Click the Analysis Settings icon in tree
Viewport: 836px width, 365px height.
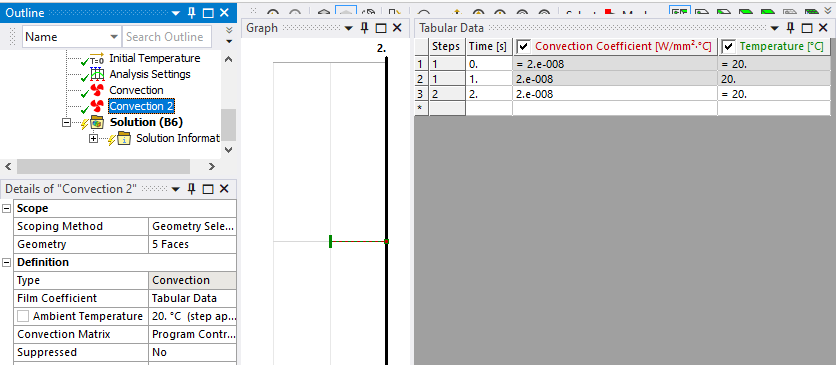click(x=97, y=74)
